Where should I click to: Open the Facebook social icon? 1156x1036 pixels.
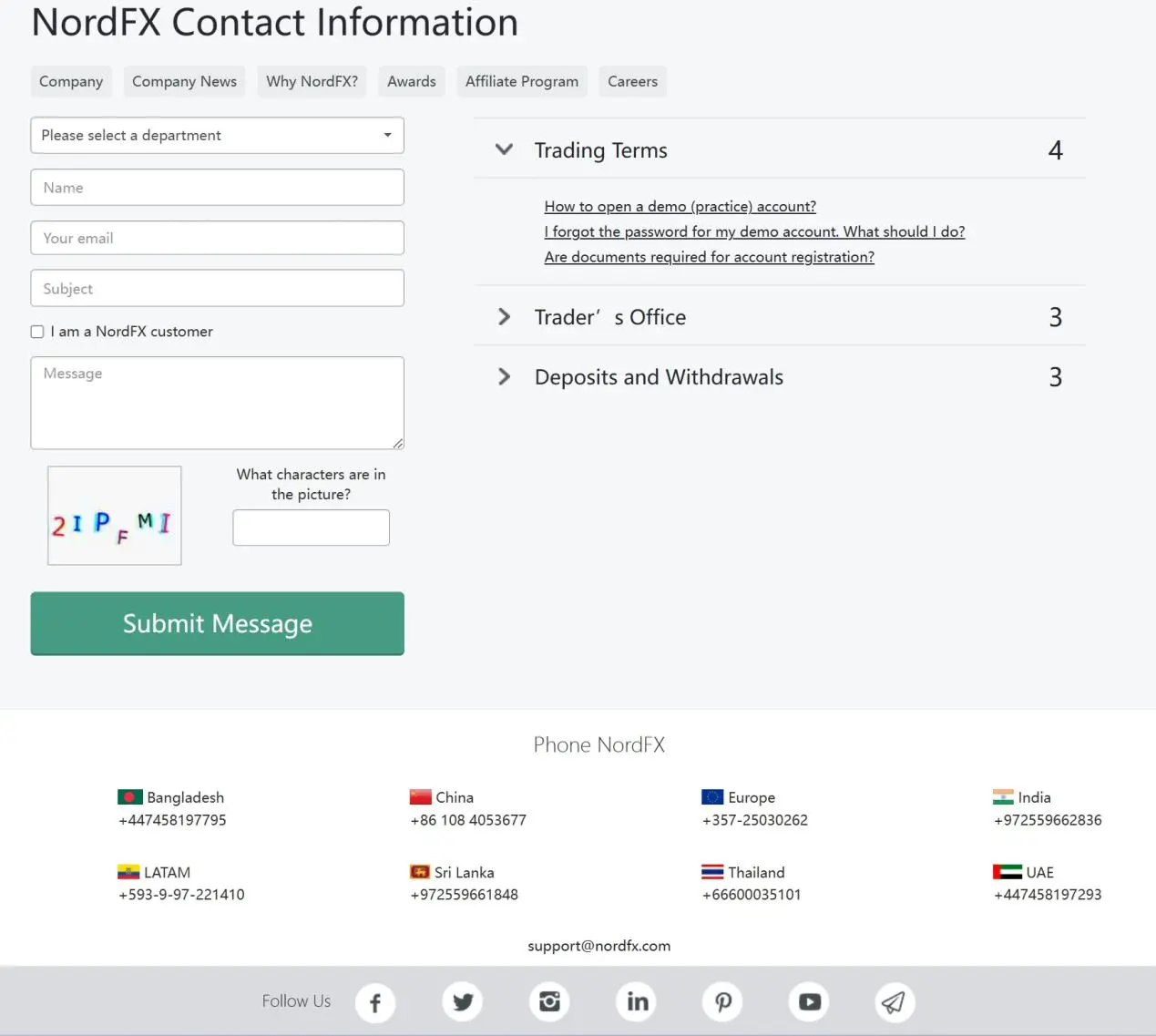coord(375,1003)
